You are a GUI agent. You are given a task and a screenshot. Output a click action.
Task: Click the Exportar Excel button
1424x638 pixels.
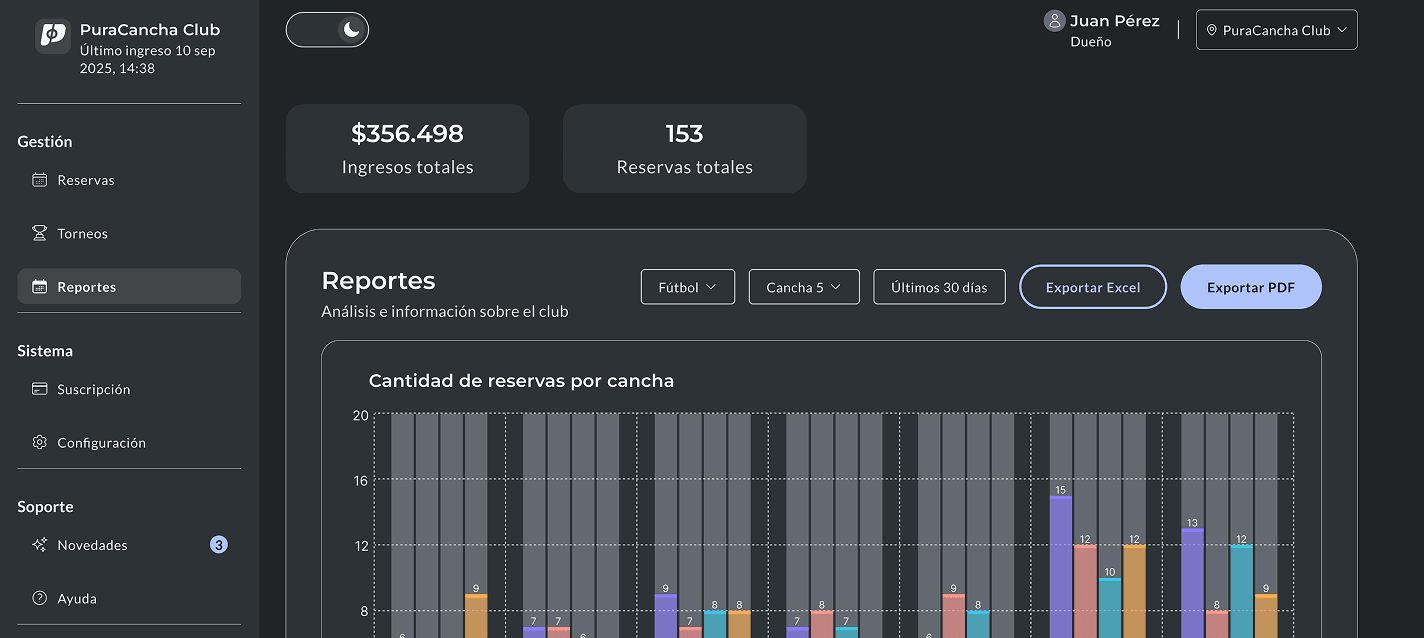(x=1093, y=287)
